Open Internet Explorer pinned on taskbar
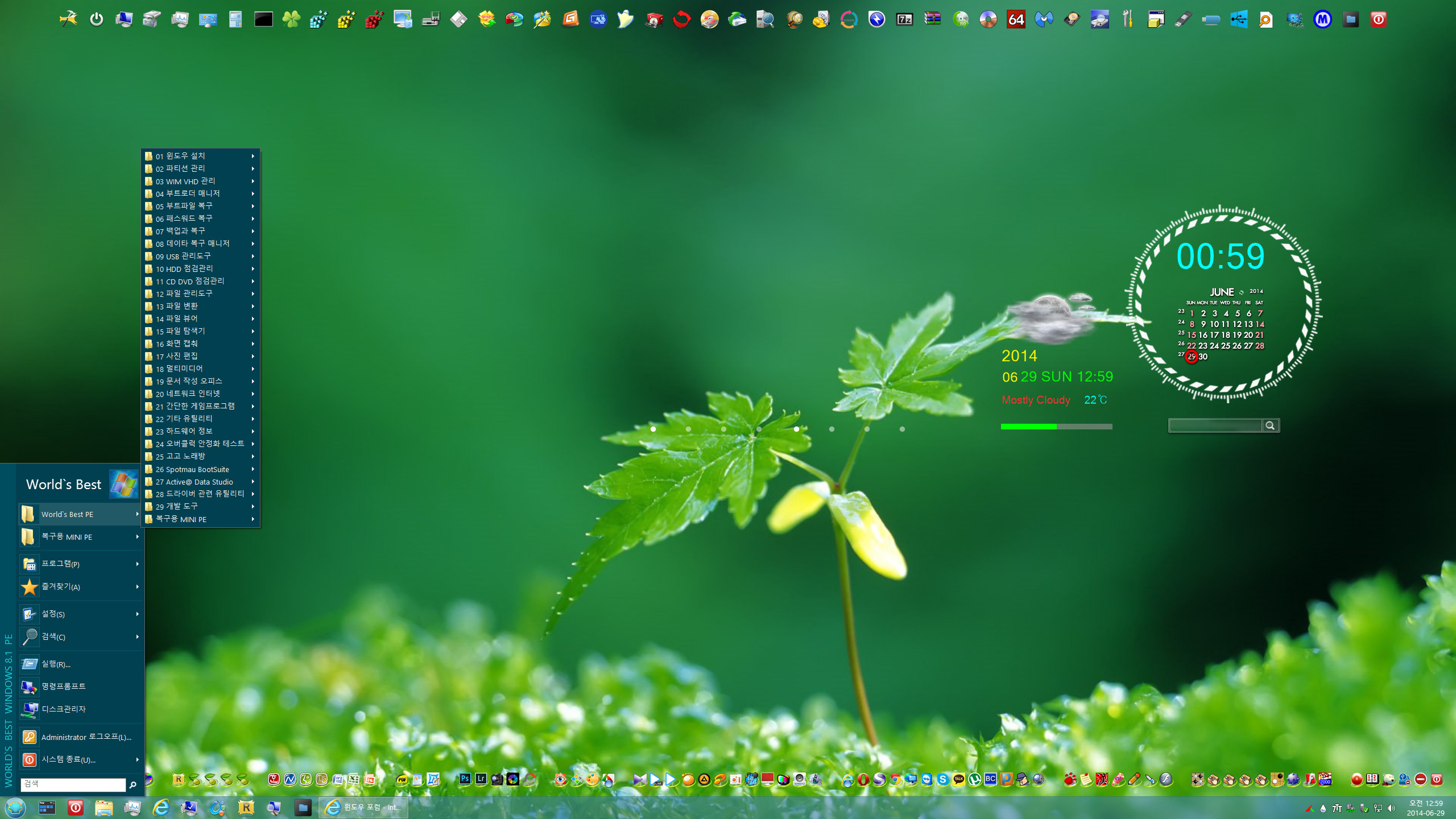This screenshot has height=819, width=1456. click(161, 808)
